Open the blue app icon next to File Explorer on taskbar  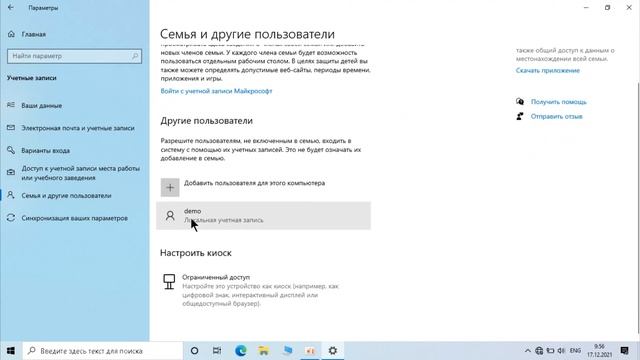[x=287, y=351]
